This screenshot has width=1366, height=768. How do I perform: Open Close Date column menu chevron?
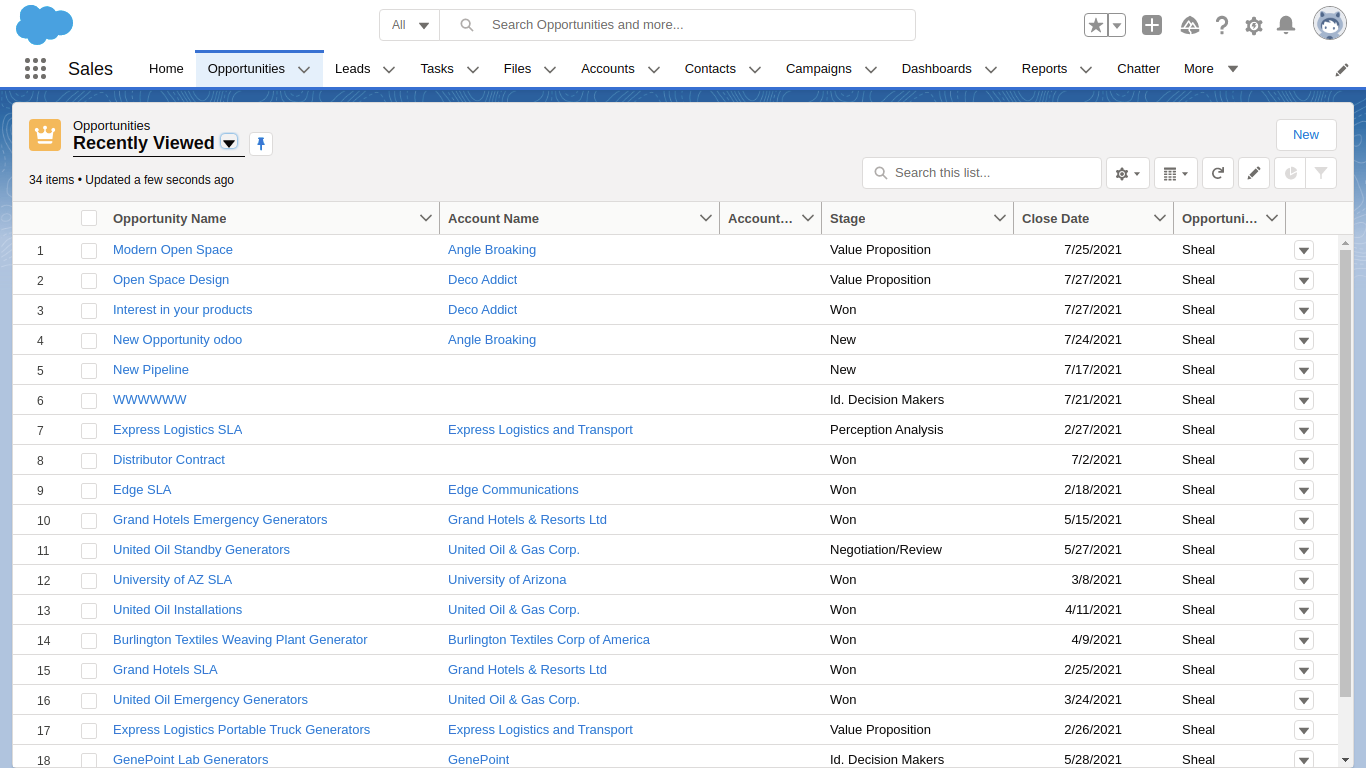pyautogui.click(x=1160, y=218)
